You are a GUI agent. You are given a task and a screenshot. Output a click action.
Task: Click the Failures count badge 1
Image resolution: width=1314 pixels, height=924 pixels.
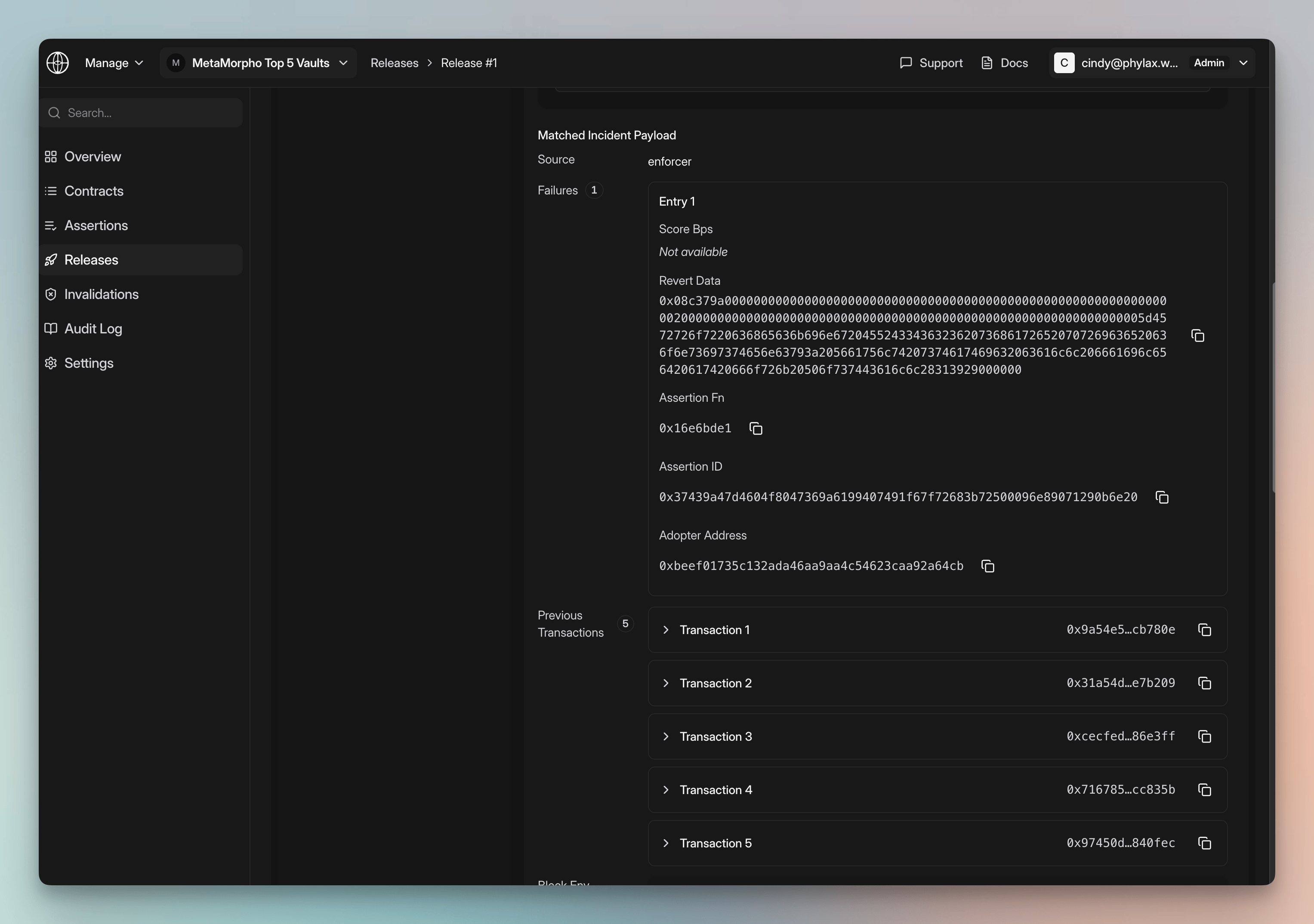click(x=594, y=190)
